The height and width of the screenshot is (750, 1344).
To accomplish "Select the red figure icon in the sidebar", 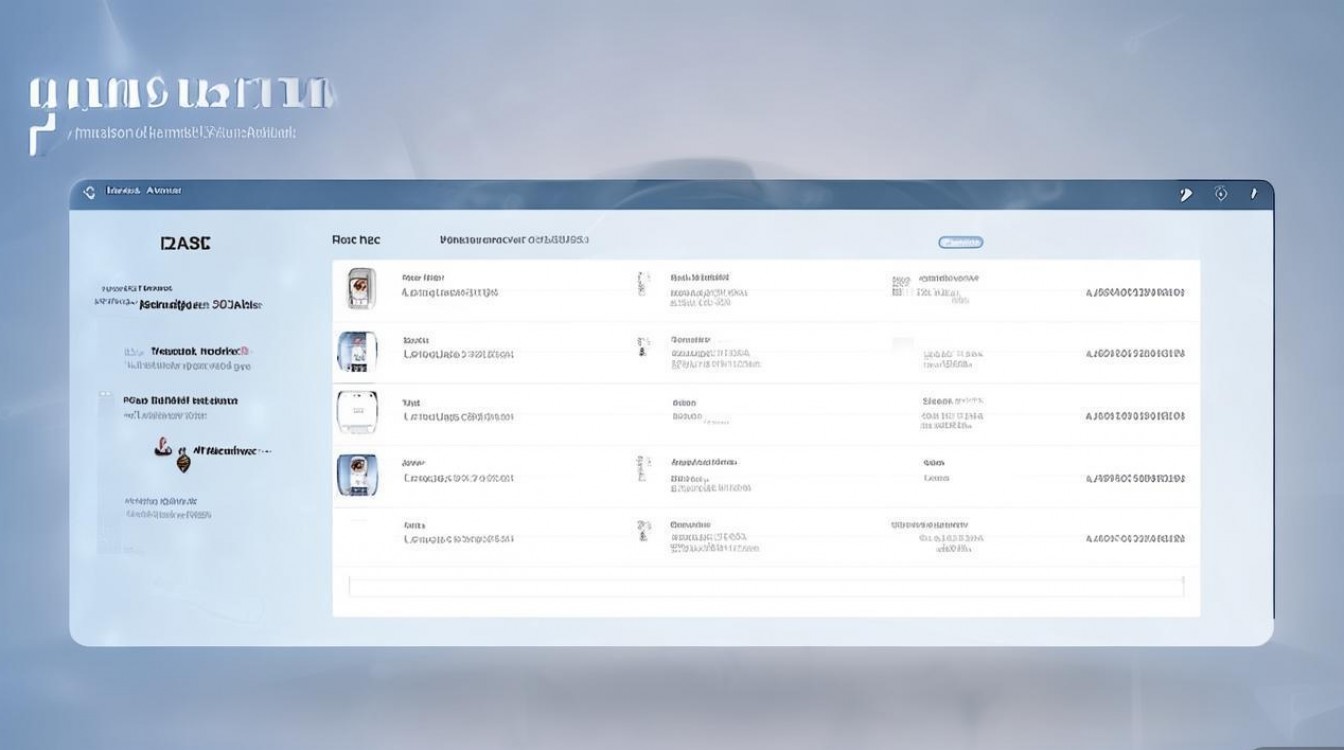I will [161, 447].
